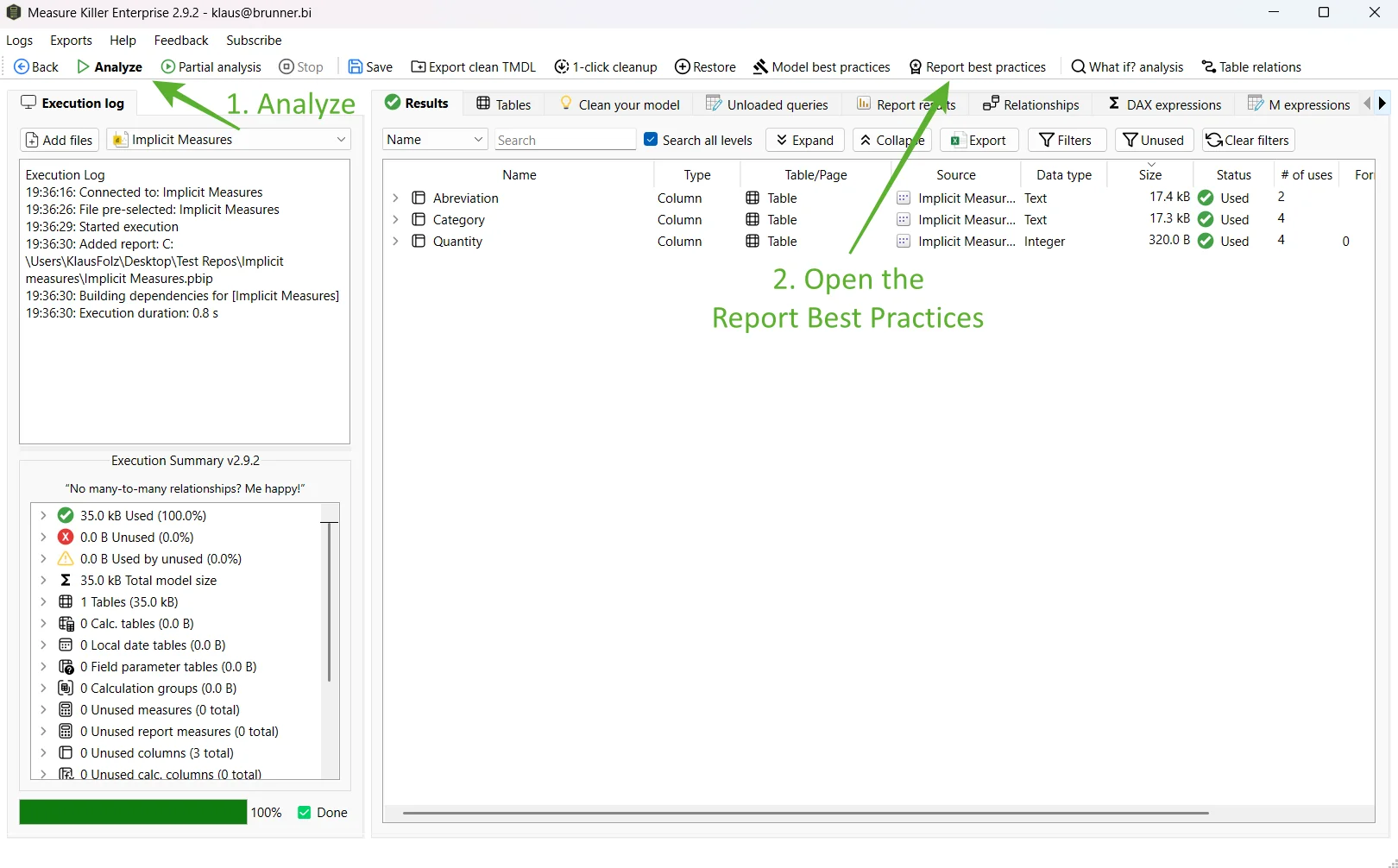Switch to Unloaded queries tab
Screen dimensions: 1398x868
(x=767, y=104)
